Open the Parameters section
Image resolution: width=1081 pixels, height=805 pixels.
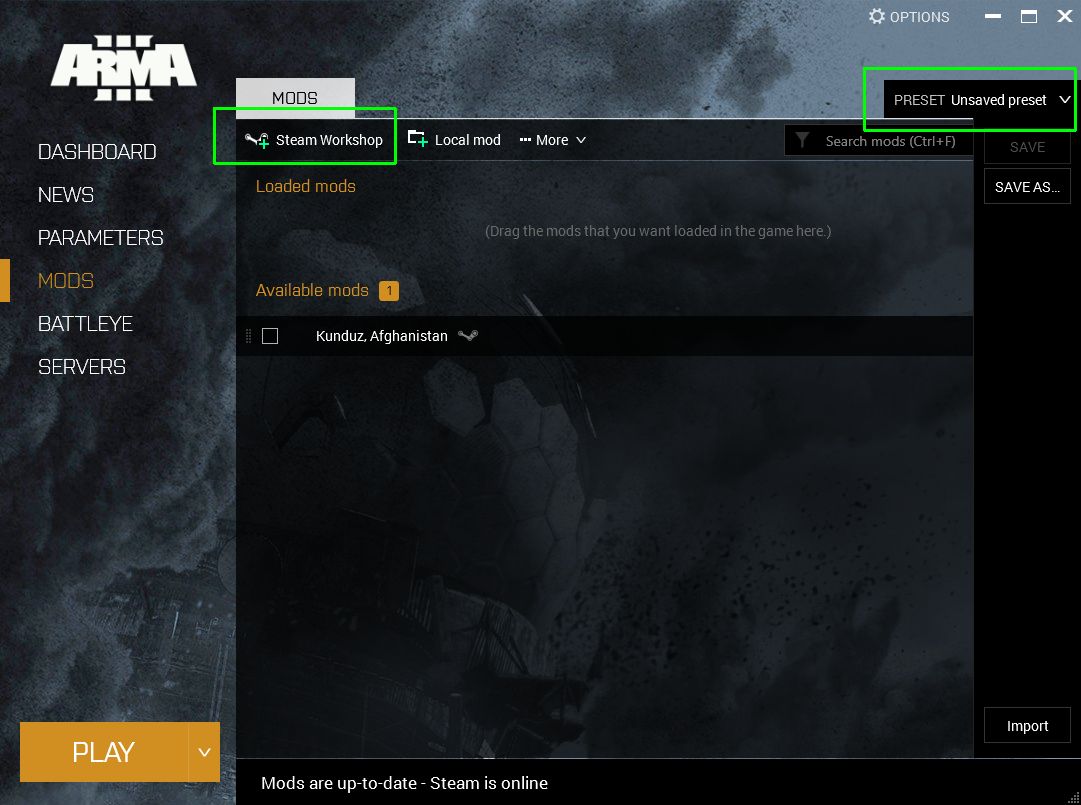[100, 238]
